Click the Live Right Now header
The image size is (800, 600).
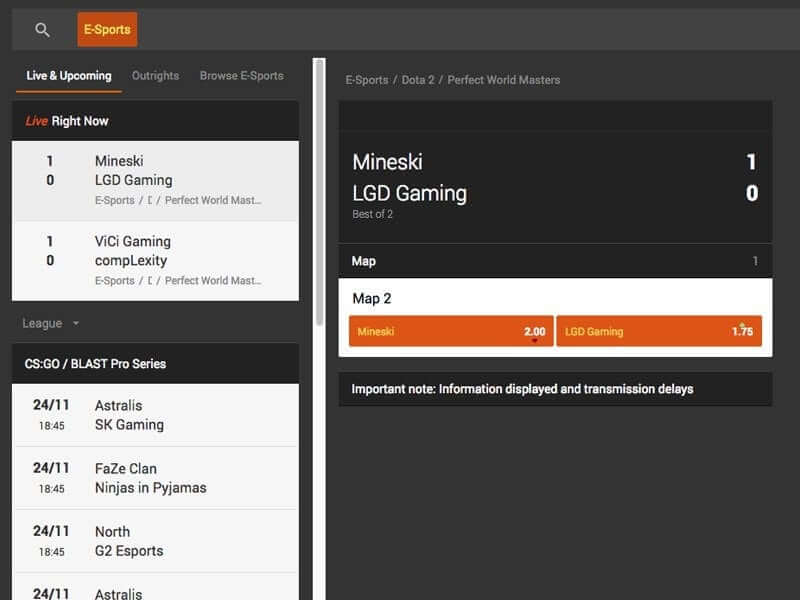coord(156,121)
